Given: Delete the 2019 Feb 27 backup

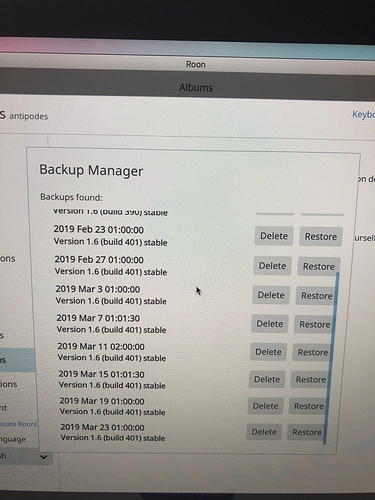Looking at the screenshot, I should click(x=272, y=266).
